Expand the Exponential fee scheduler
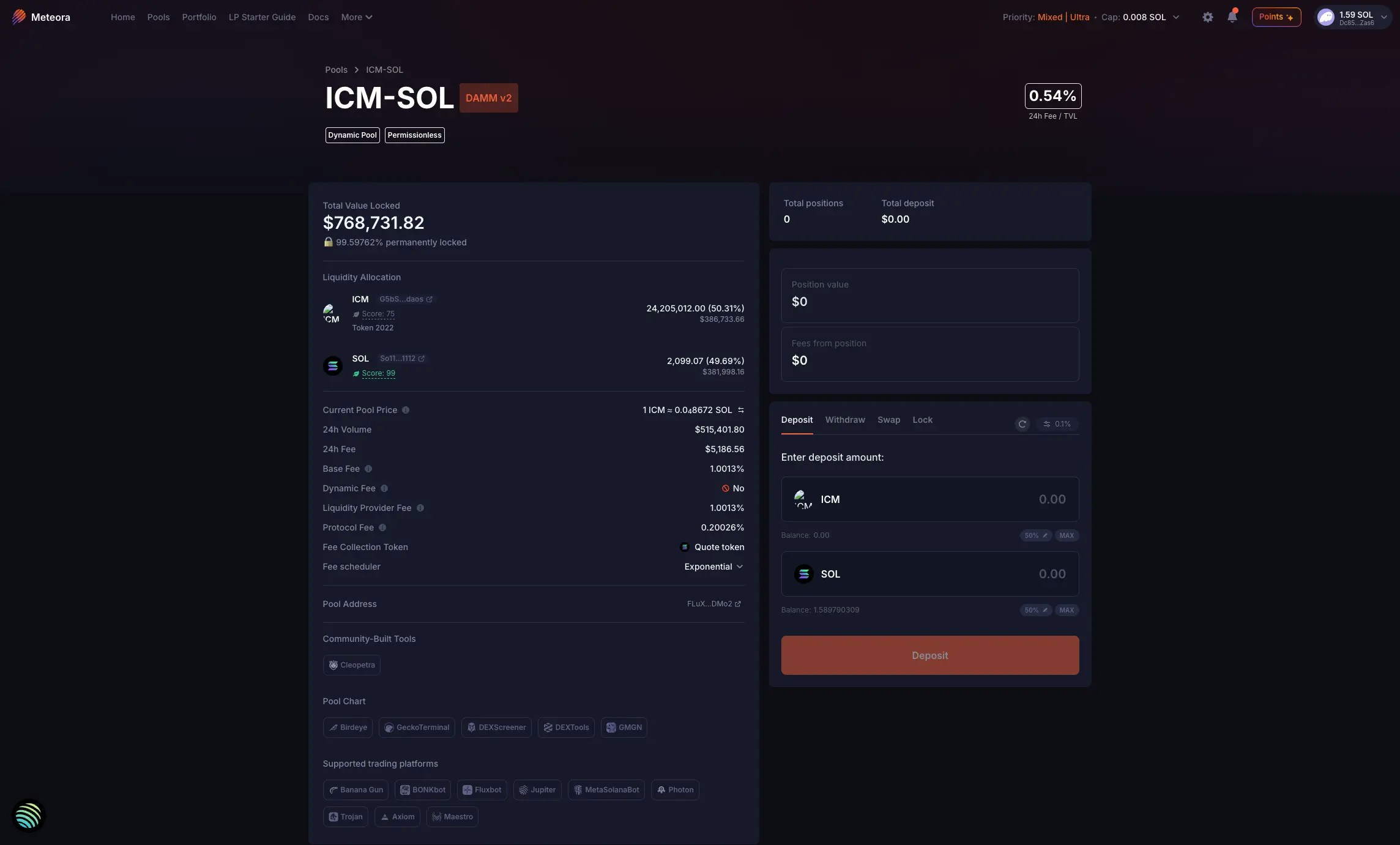This screenshot has width=1400, height=845. [713, 567]
